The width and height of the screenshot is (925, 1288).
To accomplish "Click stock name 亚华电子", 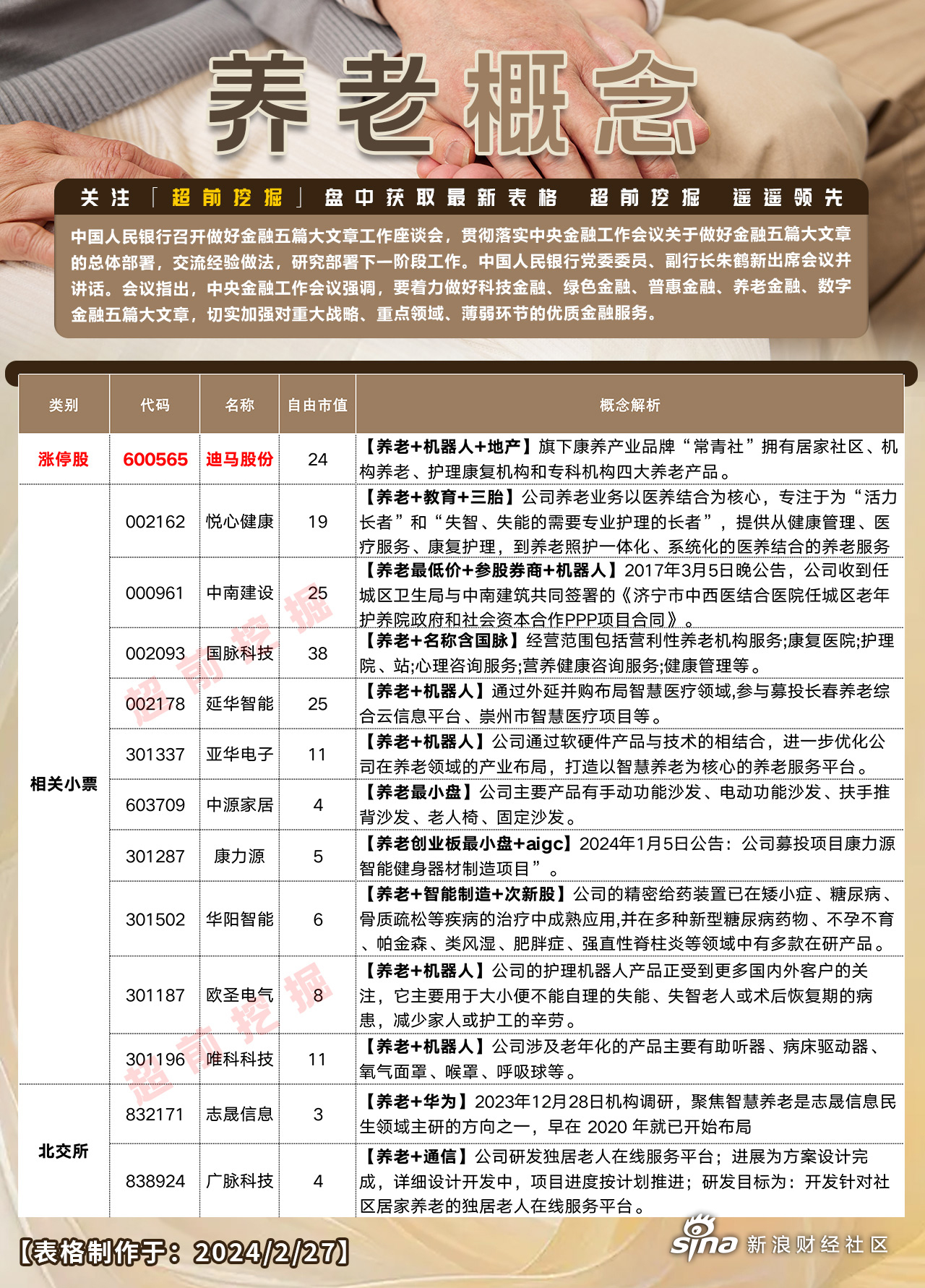I will [x=239, y=755].
